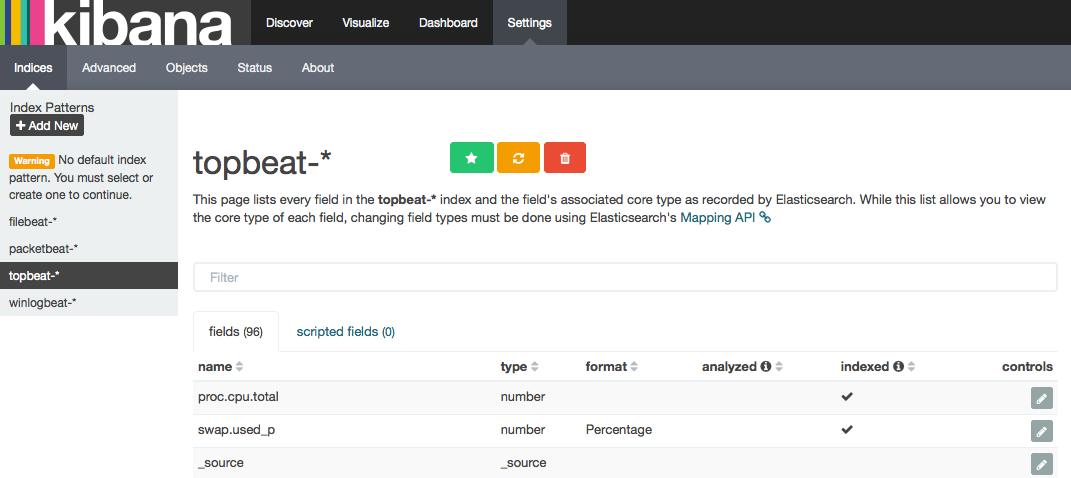Screen dimensions: 1071x478
Task: Sort fields by format column arrows
Action: pyautogui.click(x=635, y=367)
